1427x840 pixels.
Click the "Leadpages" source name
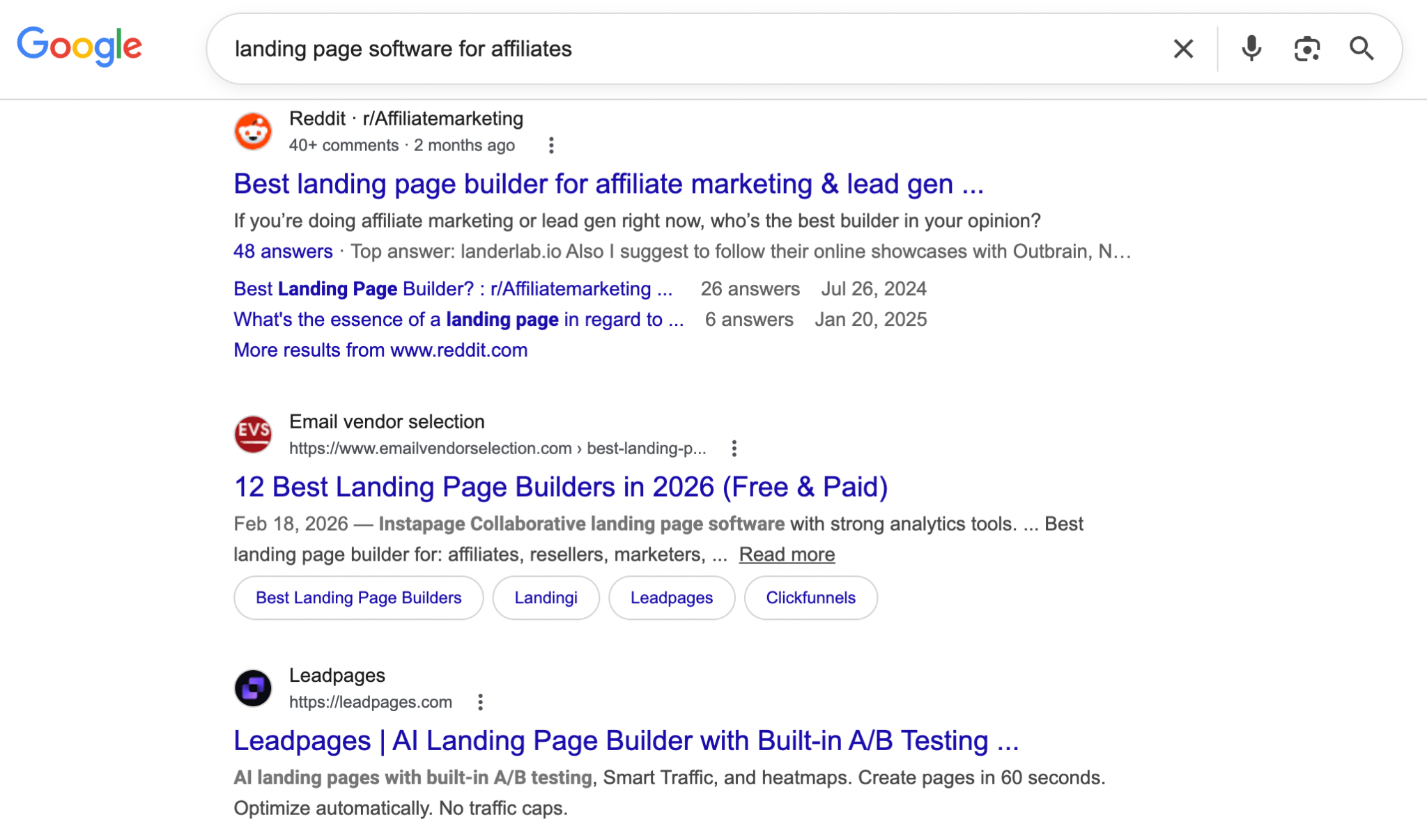[x=337, y=675]
